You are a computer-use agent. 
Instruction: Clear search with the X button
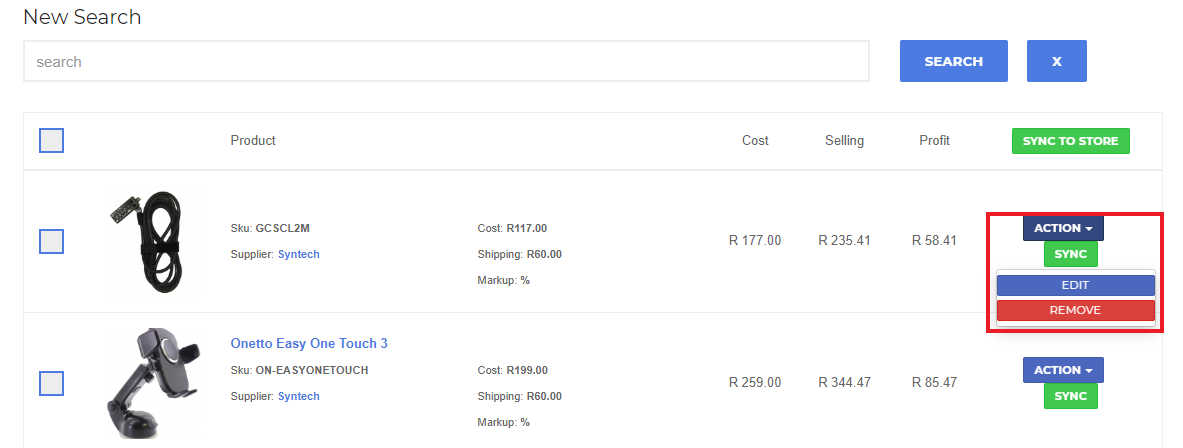1056,61
